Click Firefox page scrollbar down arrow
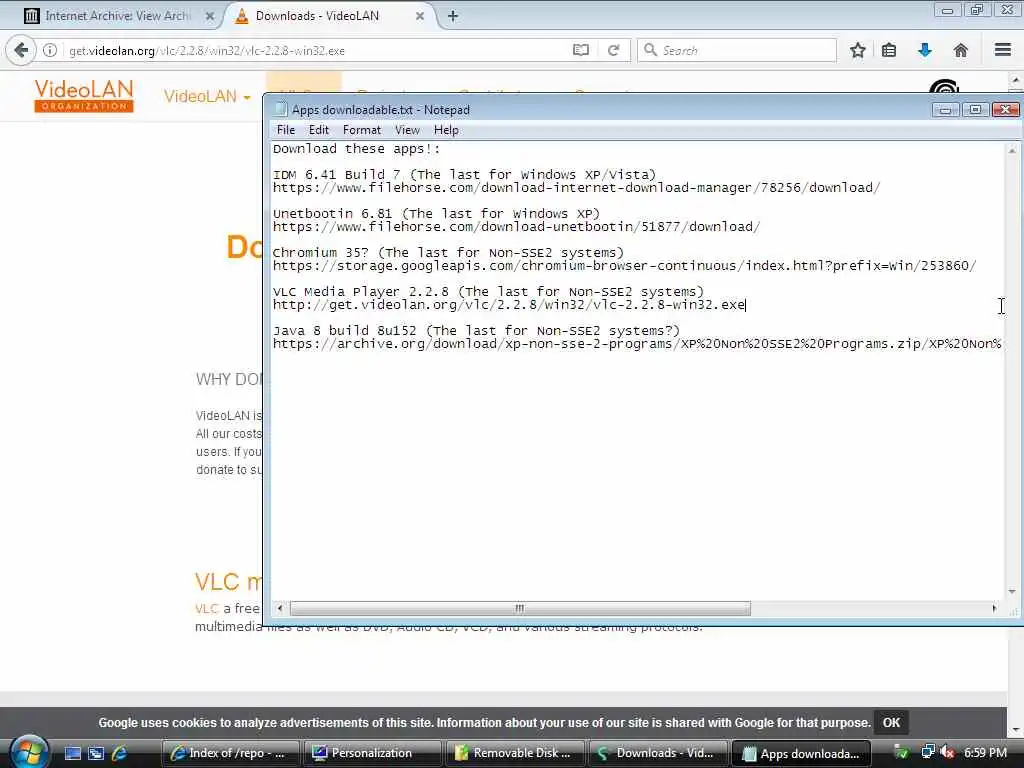This screenshot has height=768, width=1024. (x=1016, y=729)
